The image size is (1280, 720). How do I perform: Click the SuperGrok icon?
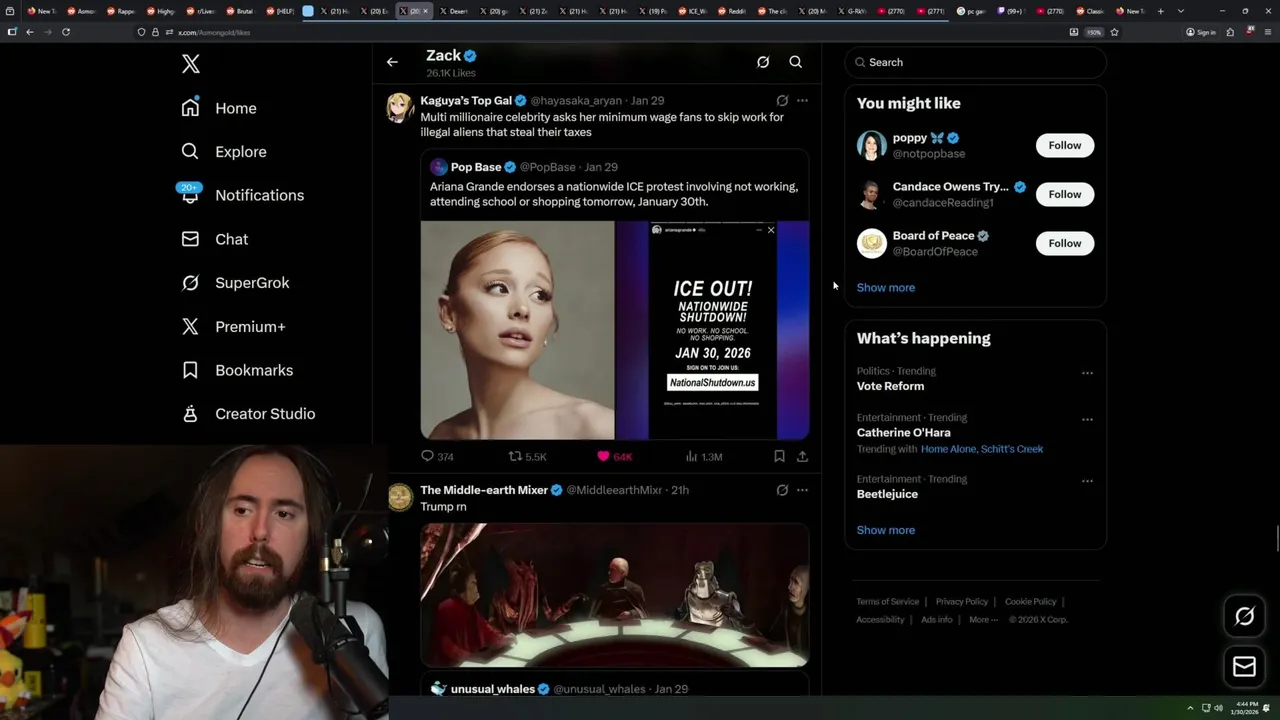tap(190, 283)
